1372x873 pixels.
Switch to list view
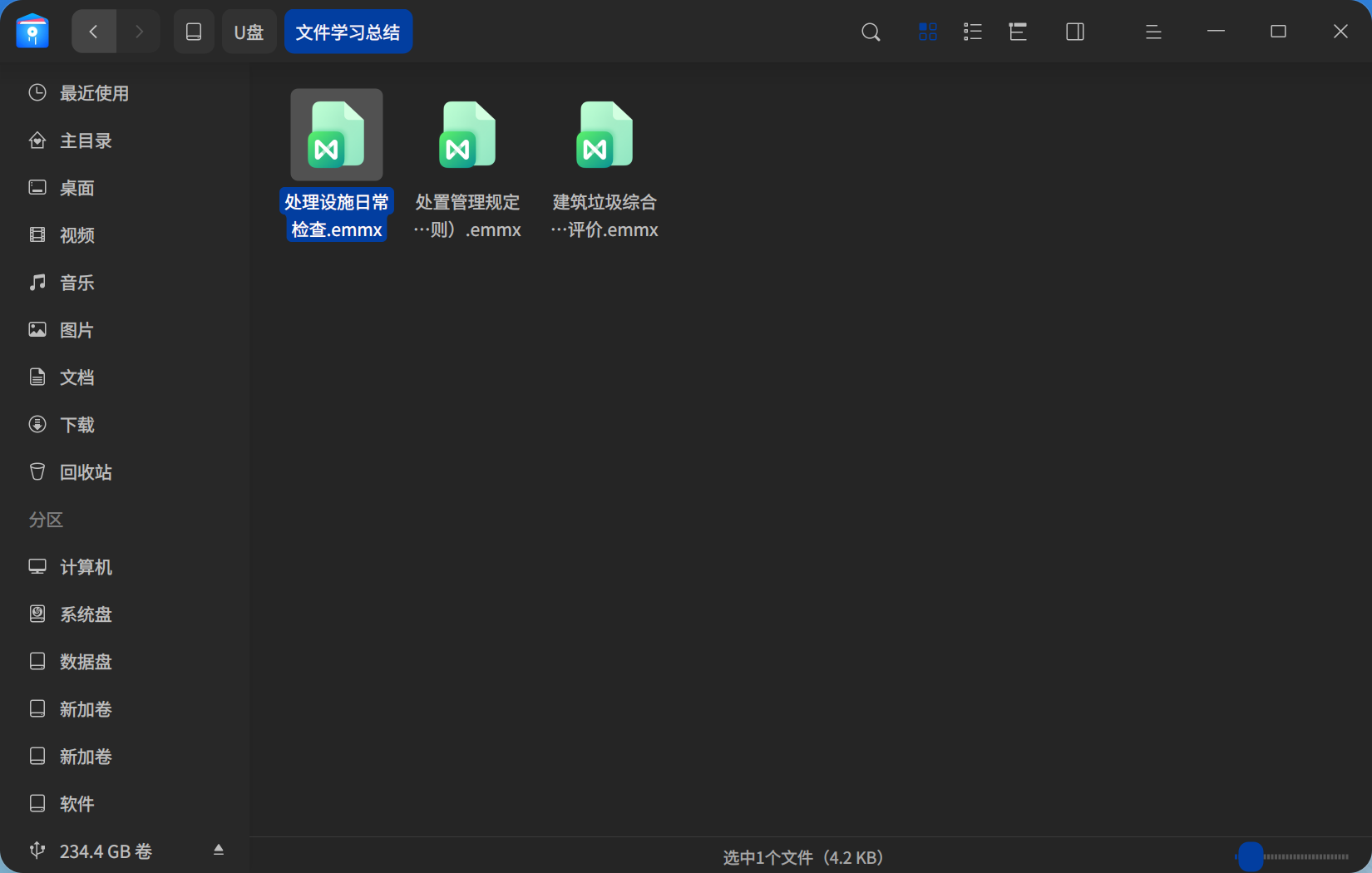(x=973, y=32)
